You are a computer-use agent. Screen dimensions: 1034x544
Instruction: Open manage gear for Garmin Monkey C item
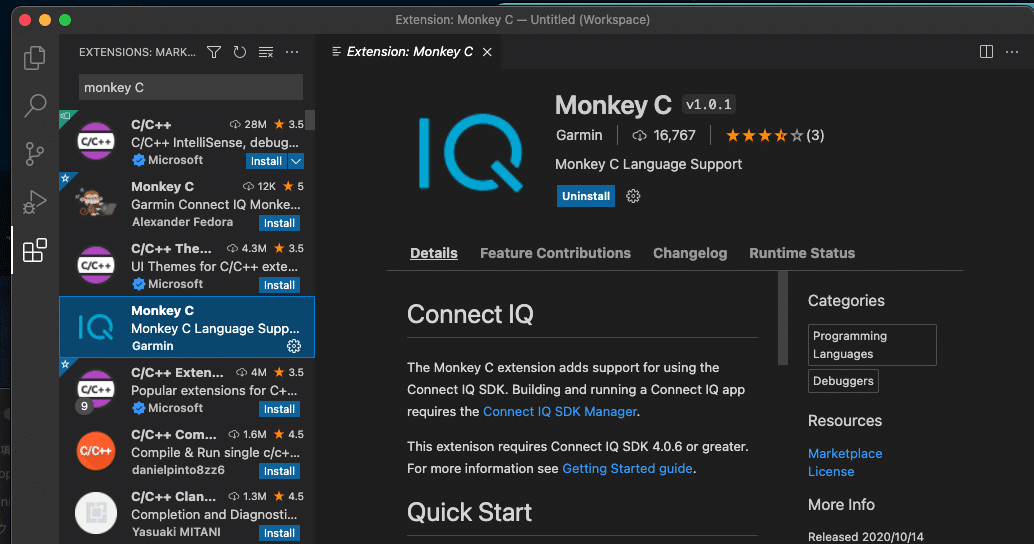(294, 346)
